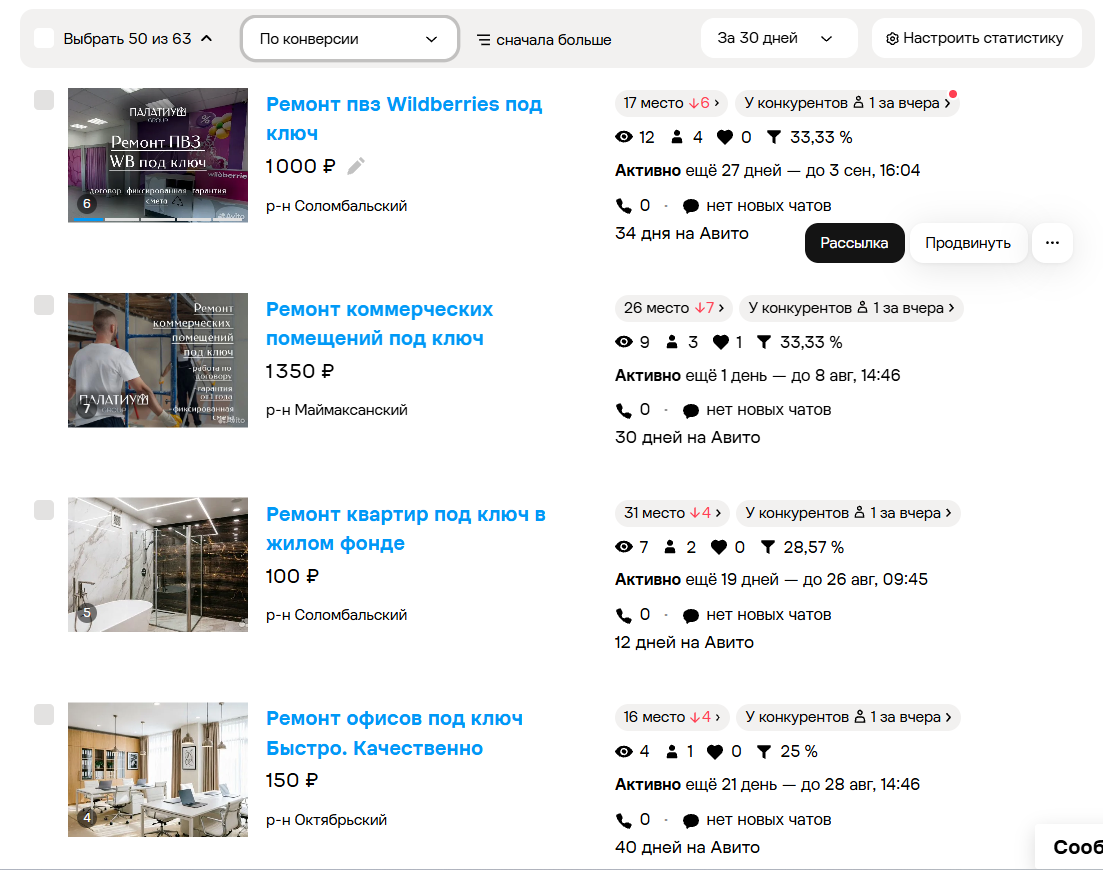Screen dimensions: 1103x870
Task: Open У конкурентов badge of the 26 место listing
Action: (851, 308)
